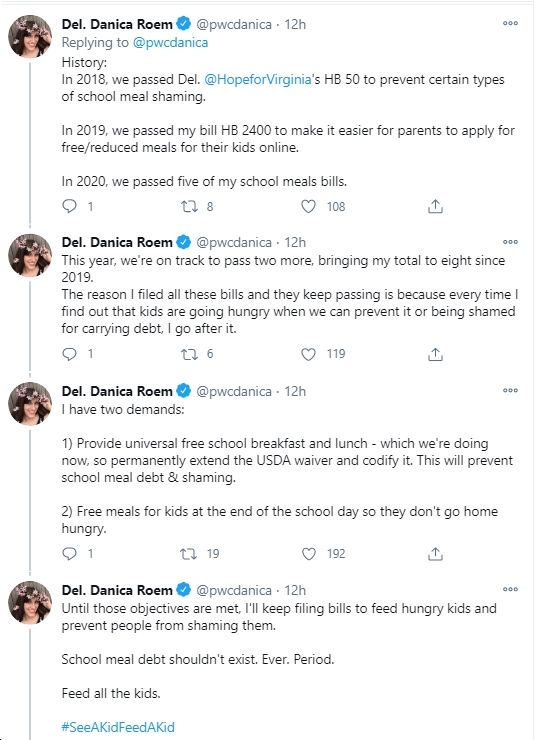Like the tweet with 119 likes
Screen dimensions: 540x740
point(308,354)
